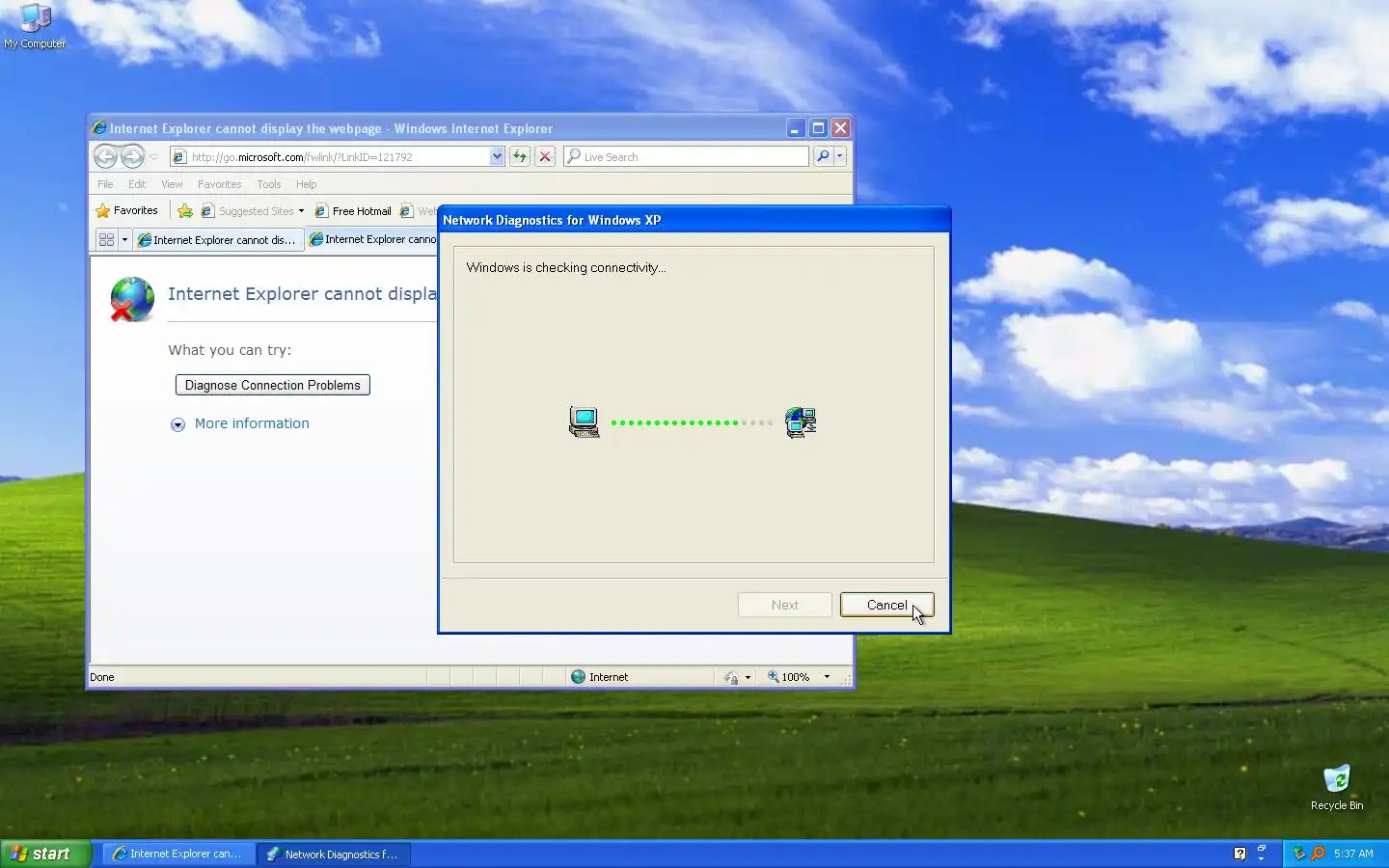This screenshot has width=1389, height=868.
Task: Click the IE logo in title bar
Action: click(98, 128)
